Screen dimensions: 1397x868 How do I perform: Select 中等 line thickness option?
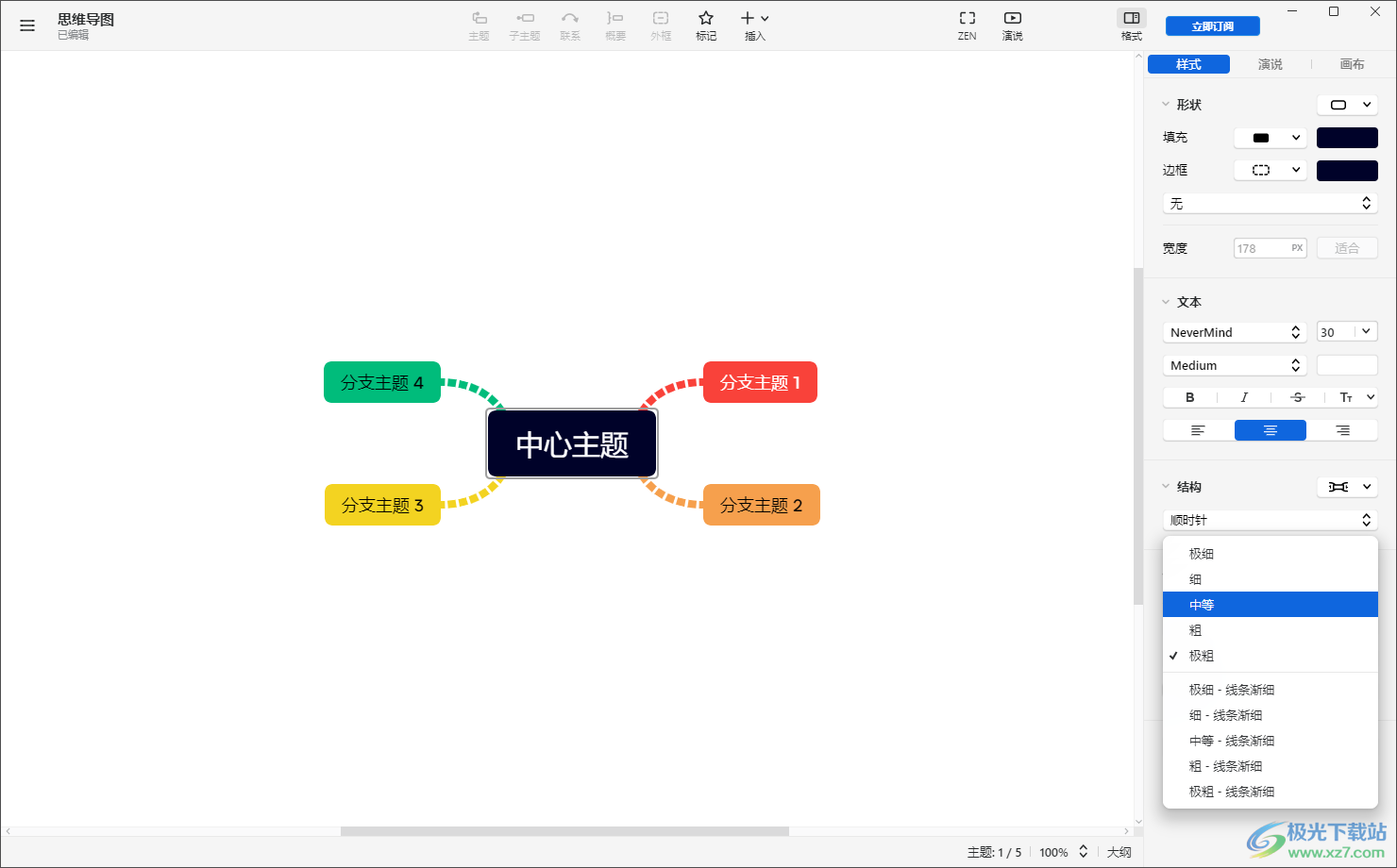click(1271, 605)
